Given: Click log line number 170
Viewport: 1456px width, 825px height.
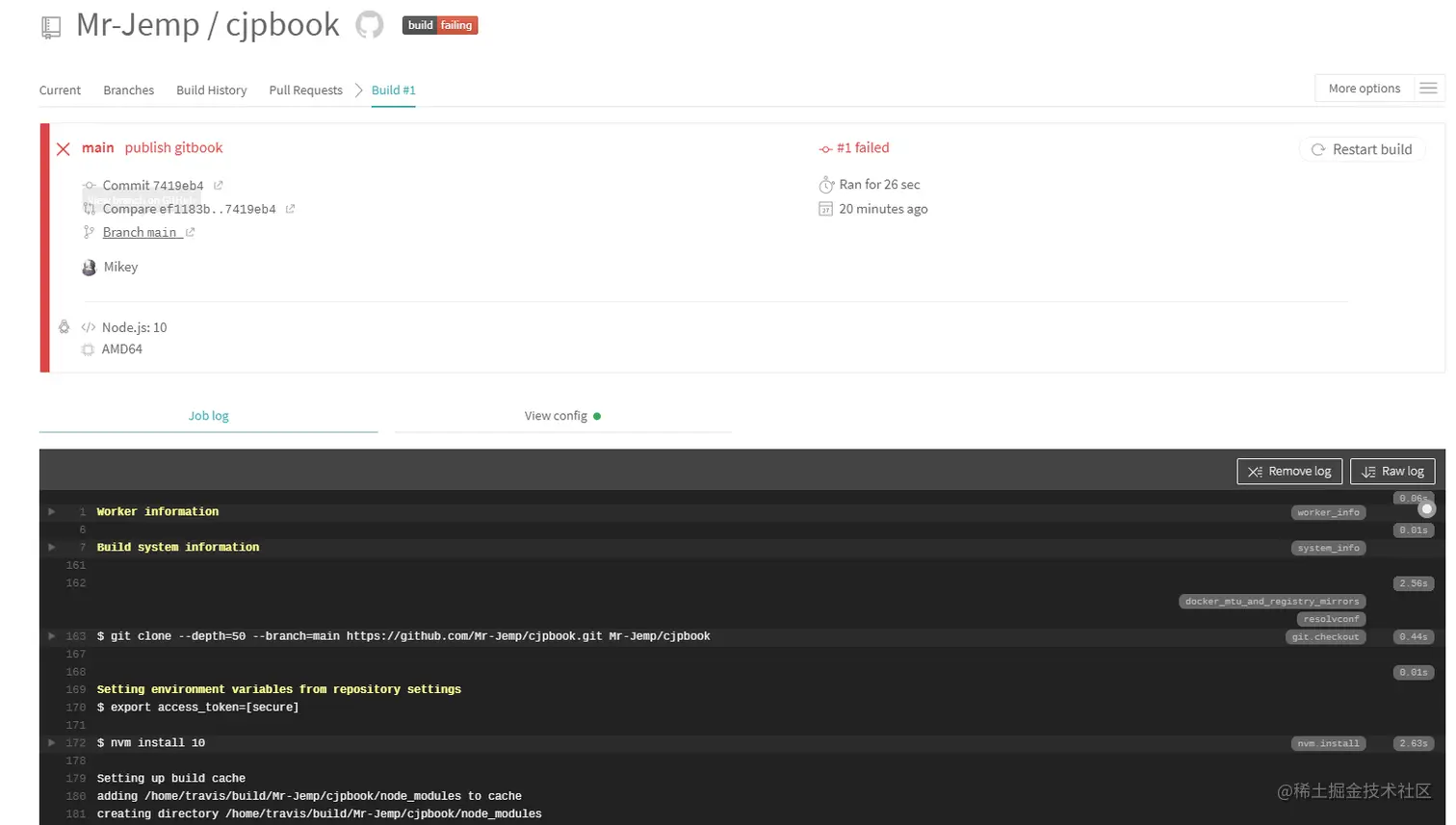Looking at the screenshot, I should point(76,708).
